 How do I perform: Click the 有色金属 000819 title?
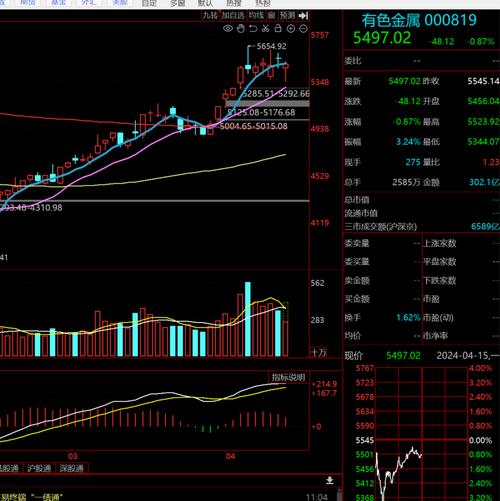(x=419, y=20)
